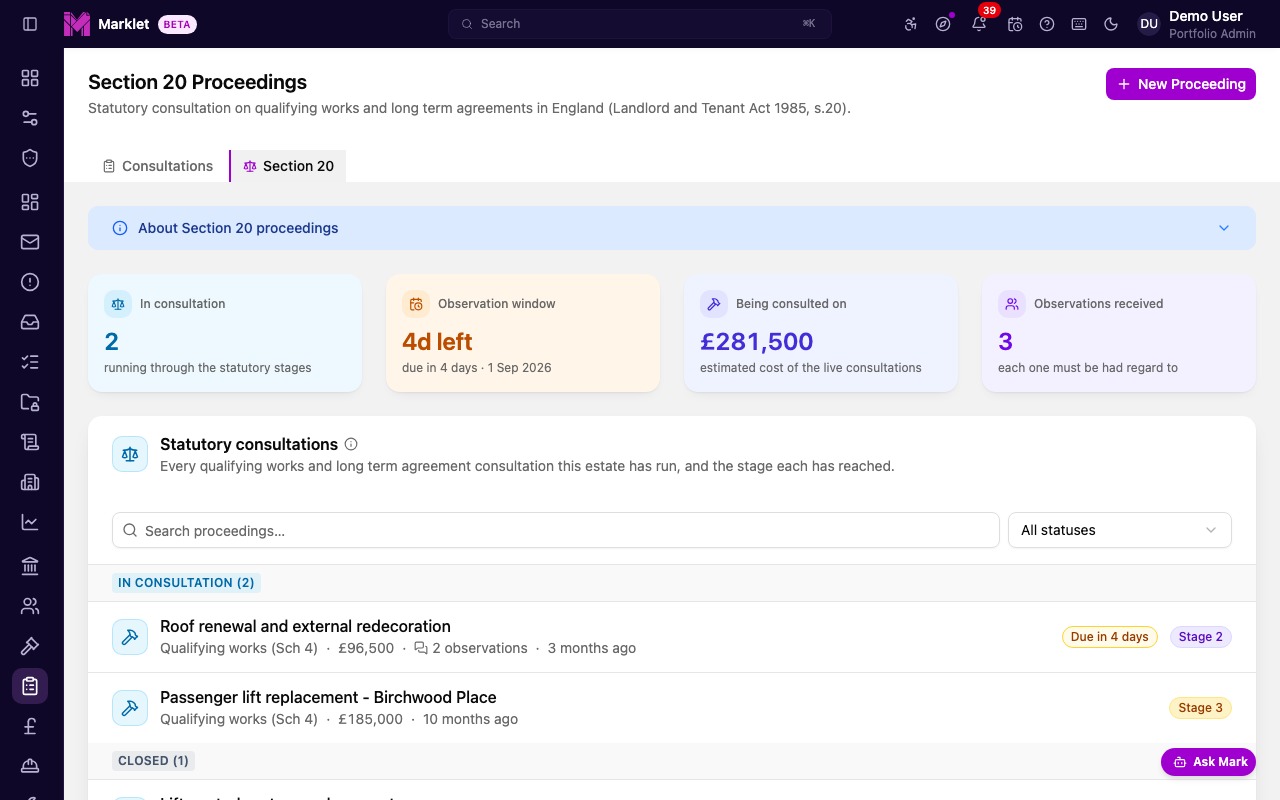Open the help question mark icon
Image resolution: width=1280 pixels, height=800 pixels.
tap(1047, 24)
